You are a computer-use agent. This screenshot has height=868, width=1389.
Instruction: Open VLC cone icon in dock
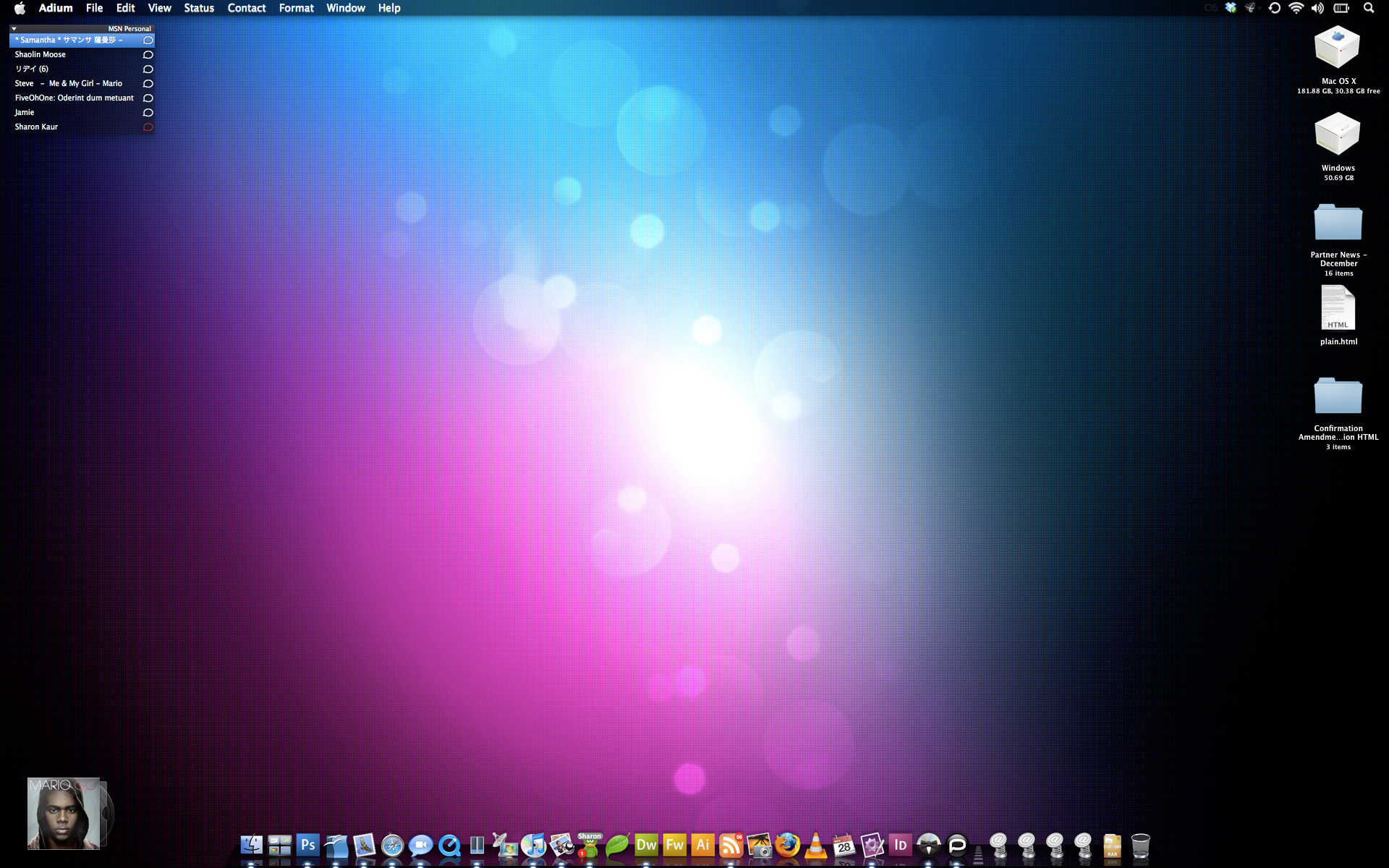point(815,845)
